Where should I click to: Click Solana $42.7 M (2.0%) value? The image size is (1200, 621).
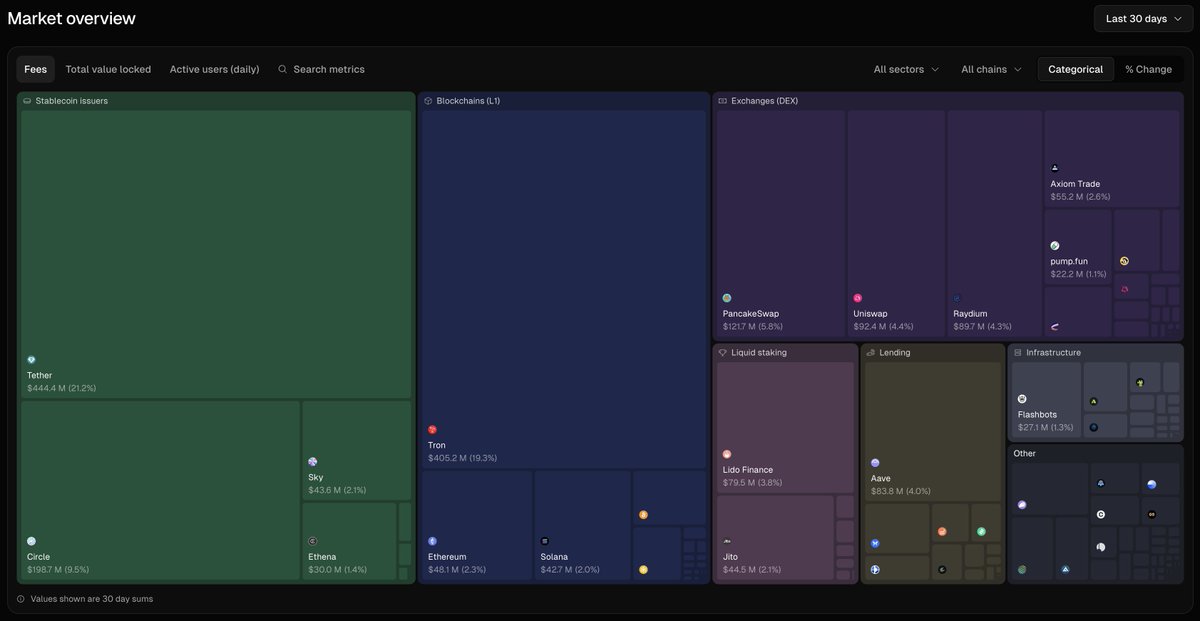(570, 570)
